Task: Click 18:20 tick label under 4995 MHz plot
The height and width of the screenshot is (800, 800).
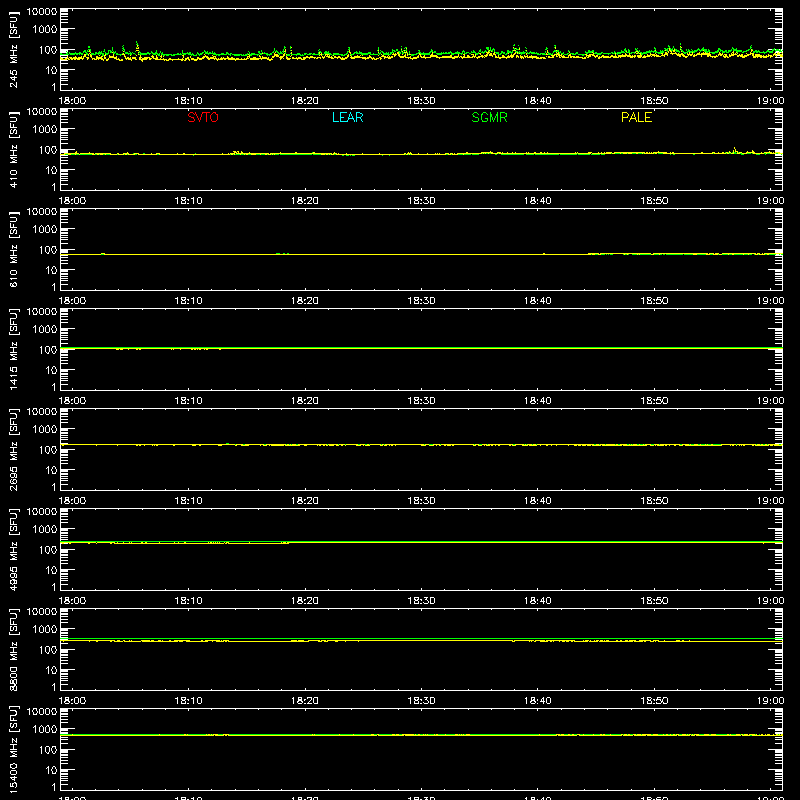Action: click(x=305, y=601)
